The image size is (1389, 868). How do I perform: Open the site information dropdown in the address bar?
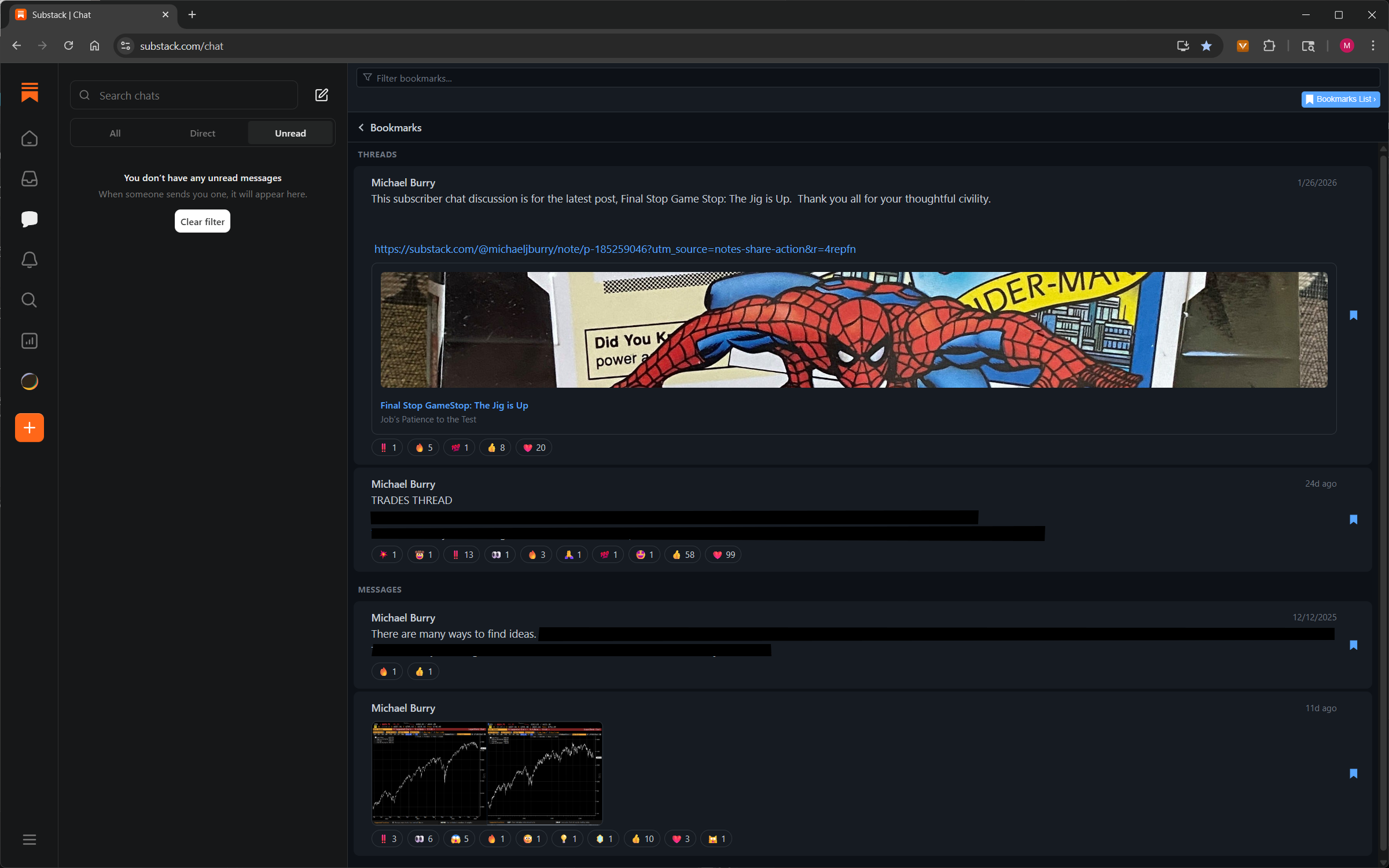coord(125,46)
